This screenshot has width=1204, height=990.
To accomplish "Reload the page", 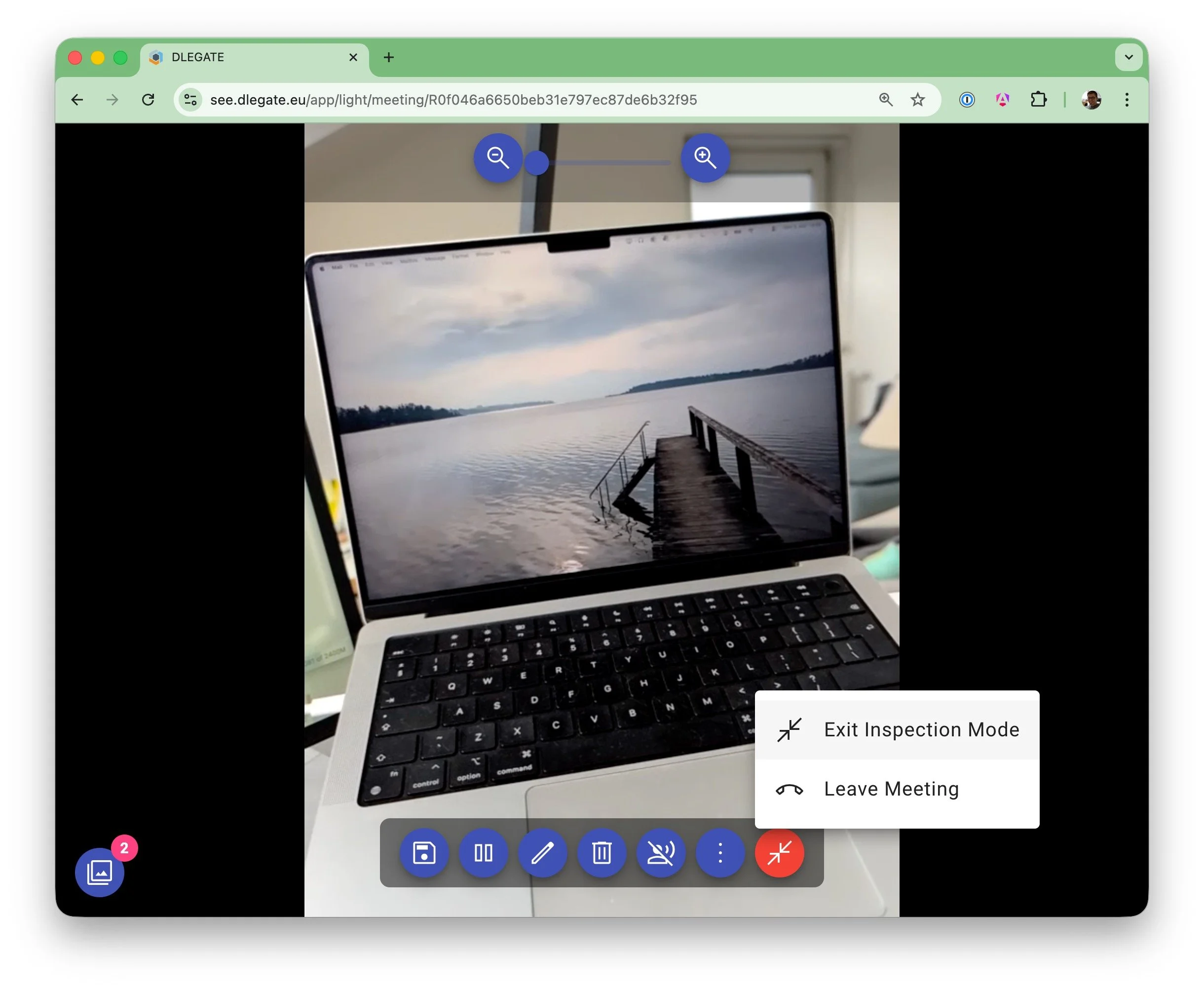I will tap(148, 100).
